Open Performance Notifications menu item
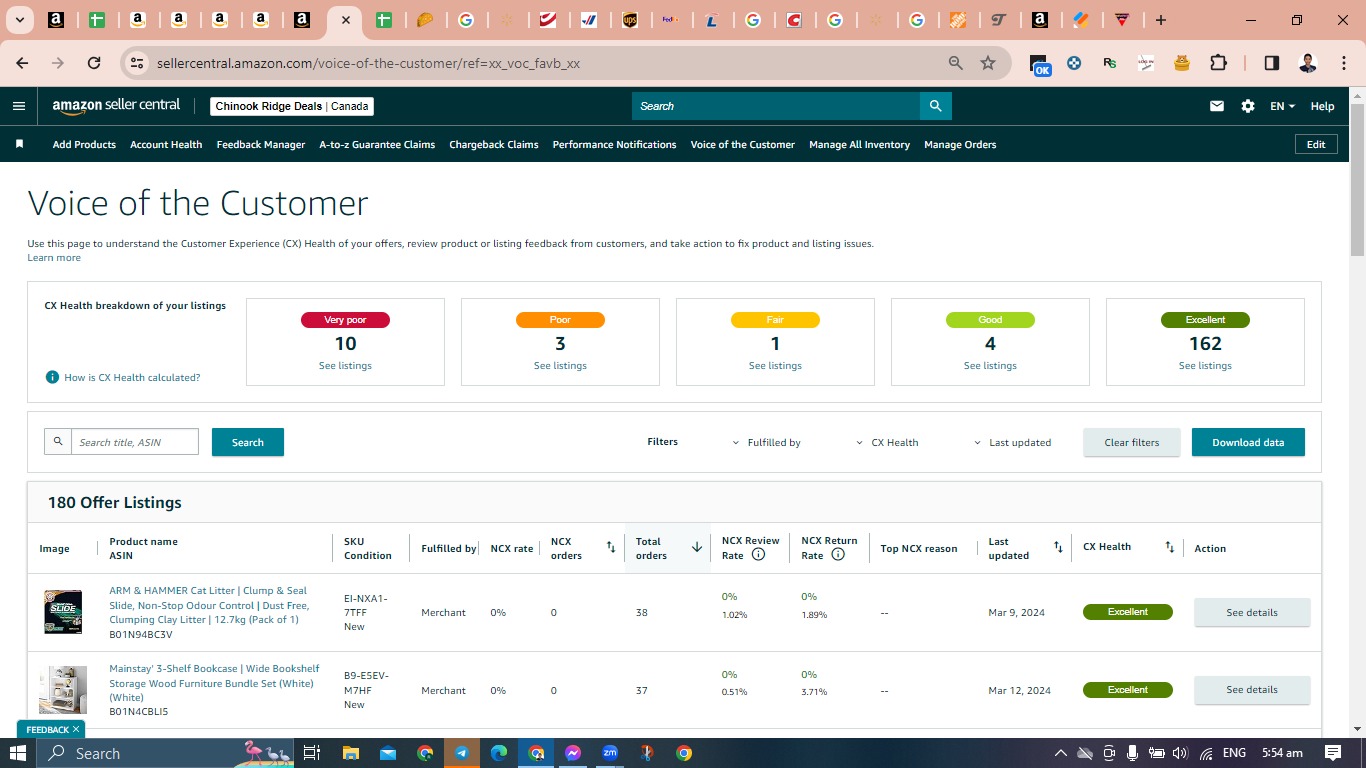 click(x=614, y=144)
